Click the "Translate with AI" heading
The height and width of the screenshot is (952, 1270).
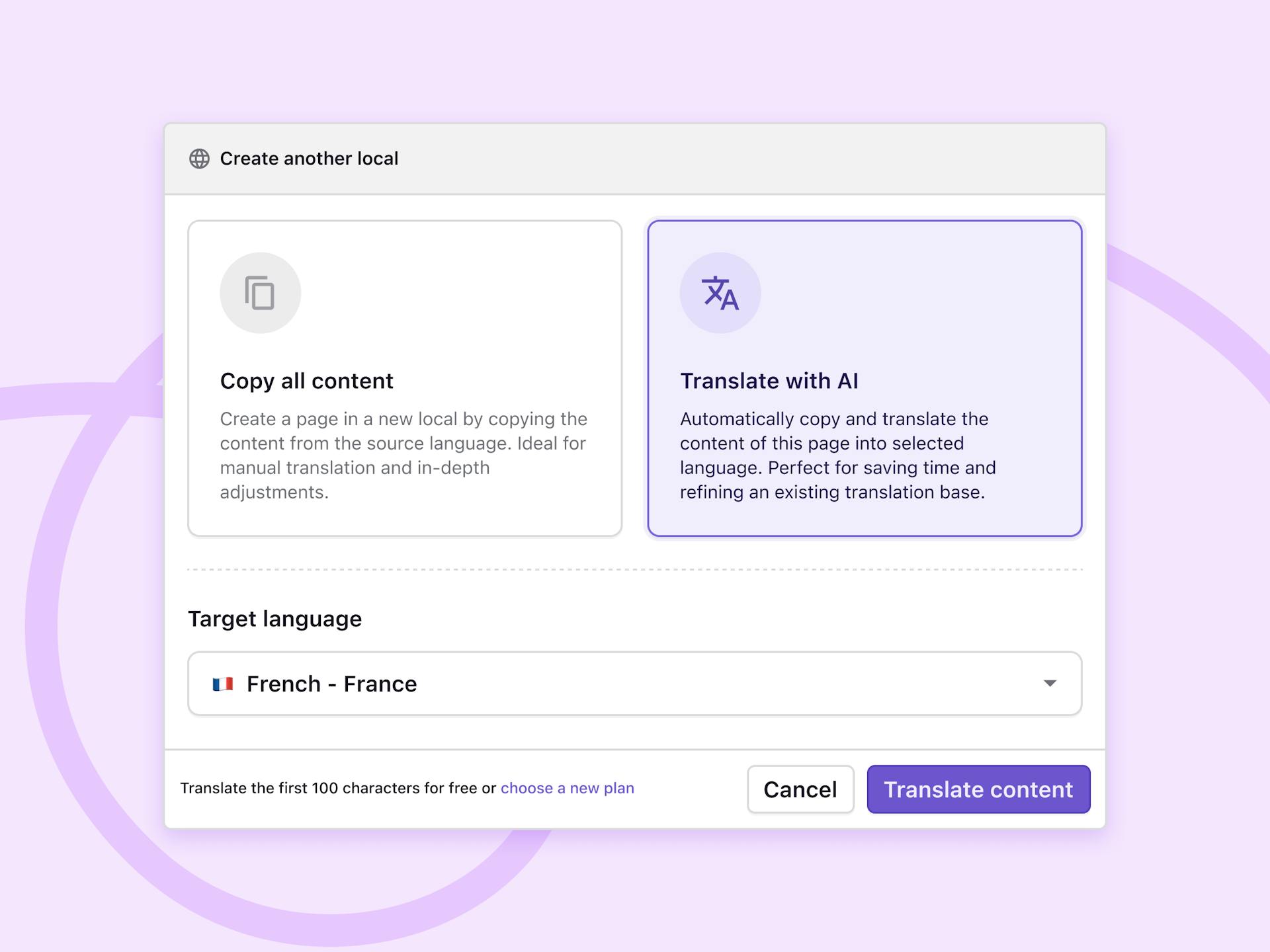coord(769,381)
